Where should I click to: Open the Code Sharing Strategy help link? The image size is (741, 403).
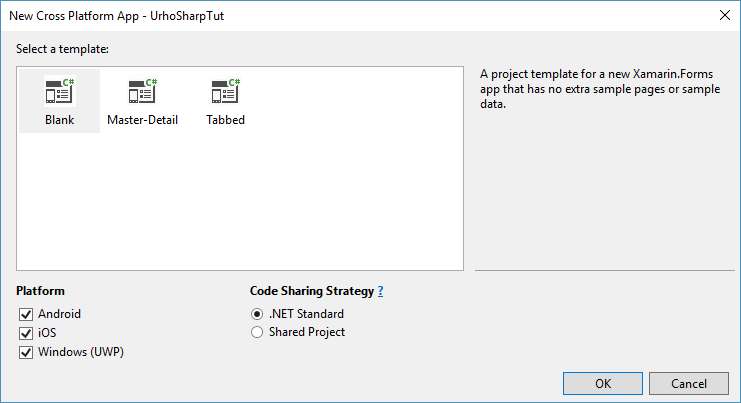coord(380,291)
